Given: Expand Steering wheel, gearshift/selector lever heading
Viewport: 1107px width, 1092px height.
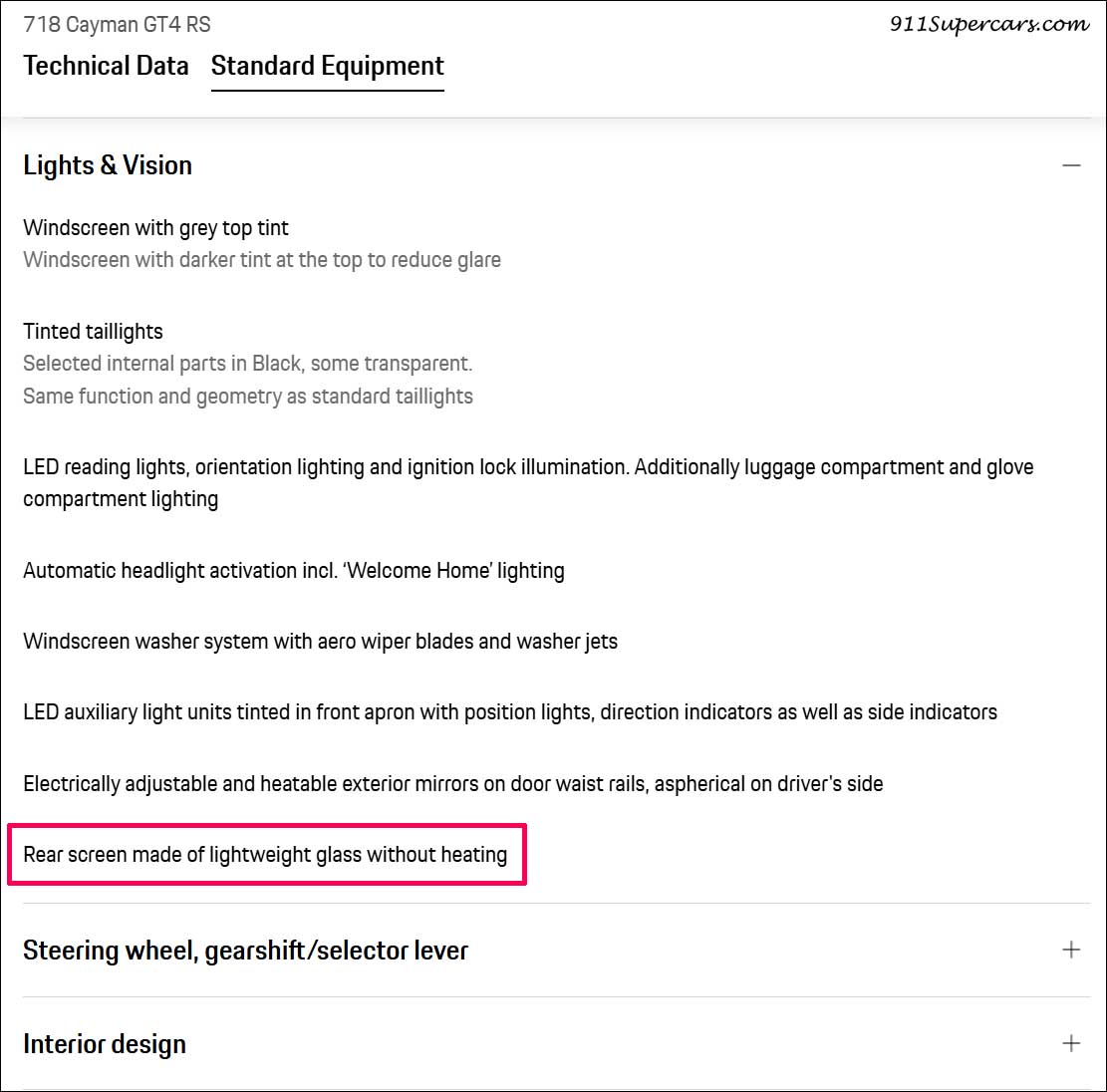Looking at the screenshot, I should tap(245, 951).
